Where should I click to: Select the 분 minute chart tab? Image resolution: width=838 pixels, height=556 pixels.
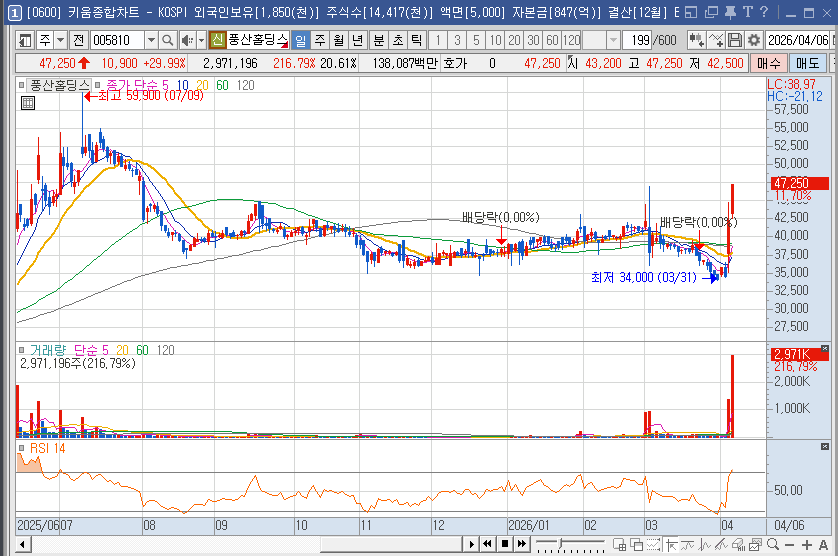pos(379,40)
